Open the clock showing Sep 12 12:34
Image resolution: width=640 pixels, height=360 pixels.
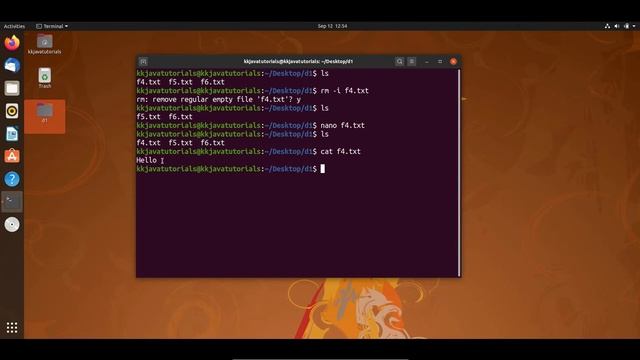(332, 26)
